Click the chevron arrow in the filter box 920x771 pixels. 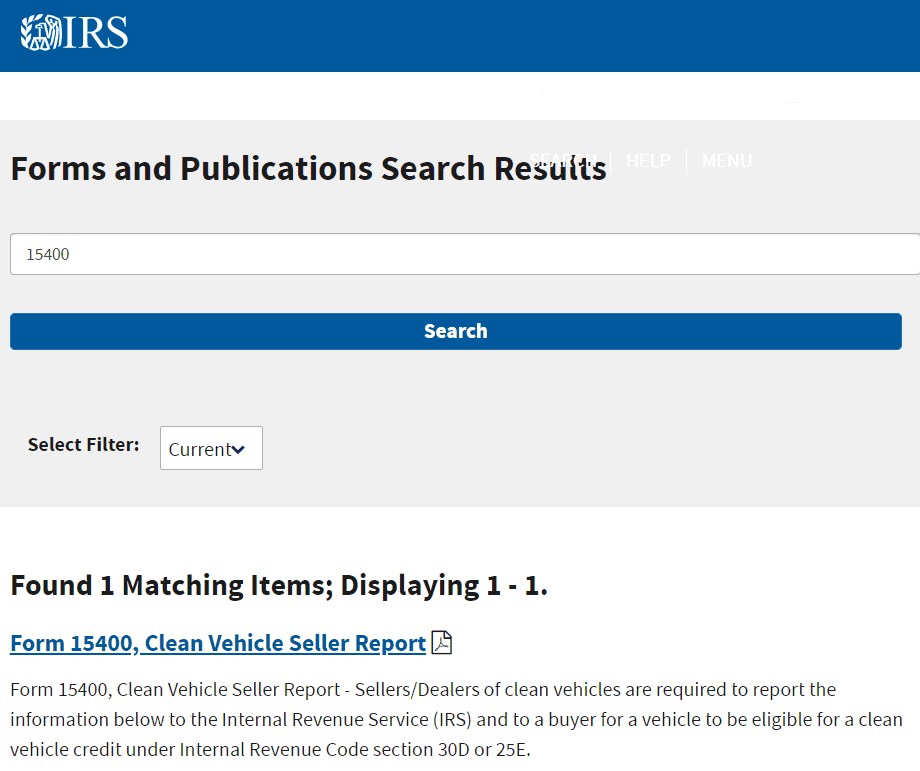click(238, 450)
